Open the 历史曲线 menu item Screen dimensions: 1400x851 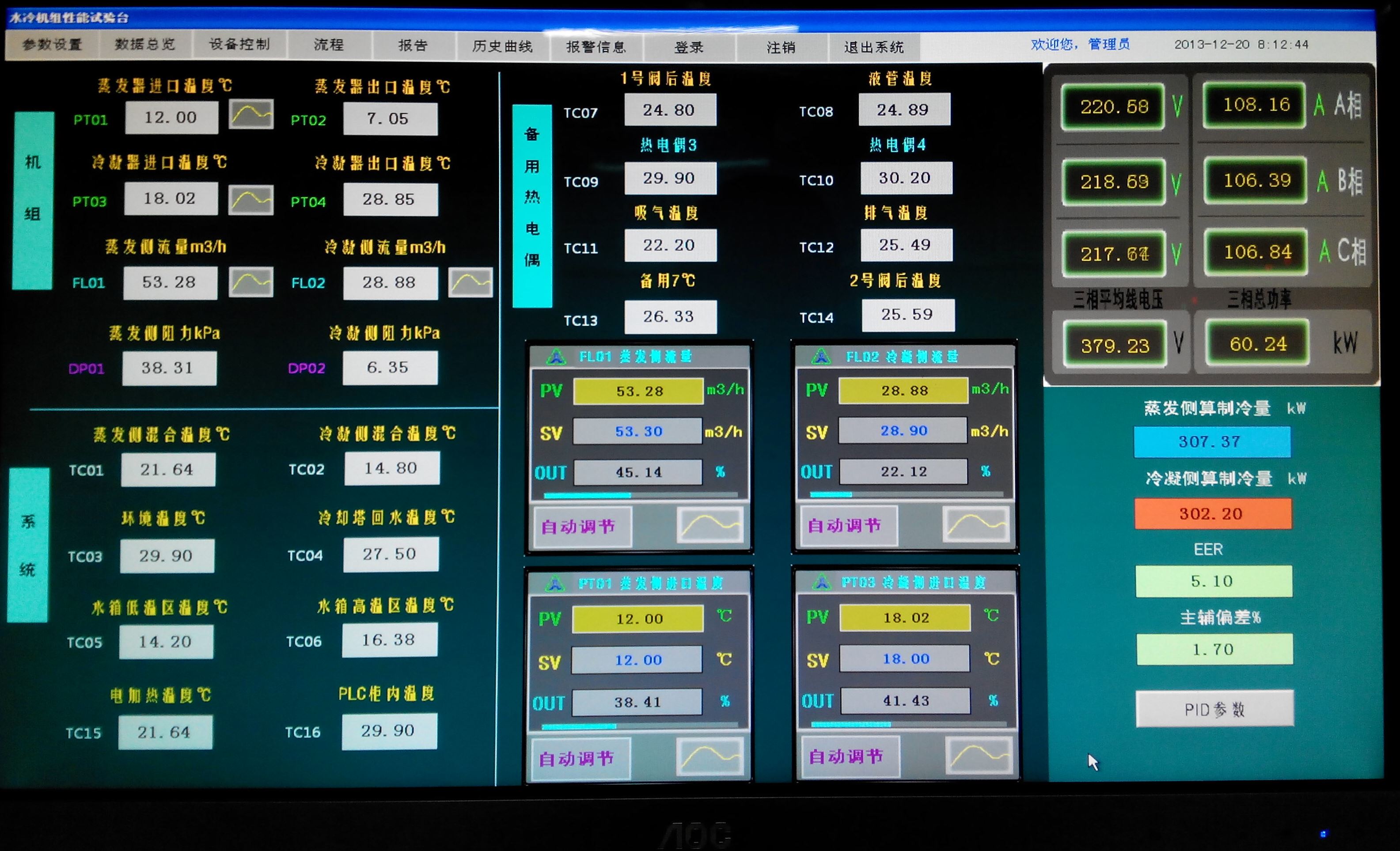pos(502,46)
